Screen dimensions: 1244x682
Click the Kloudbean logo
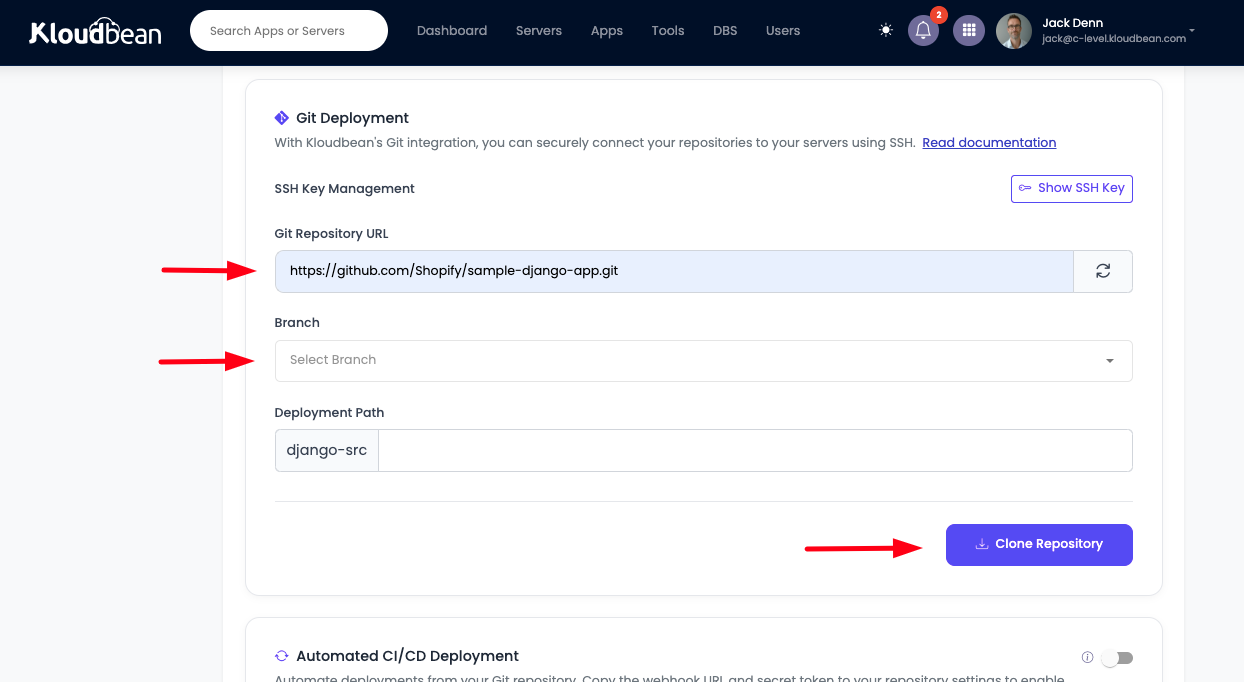[95, 32]
